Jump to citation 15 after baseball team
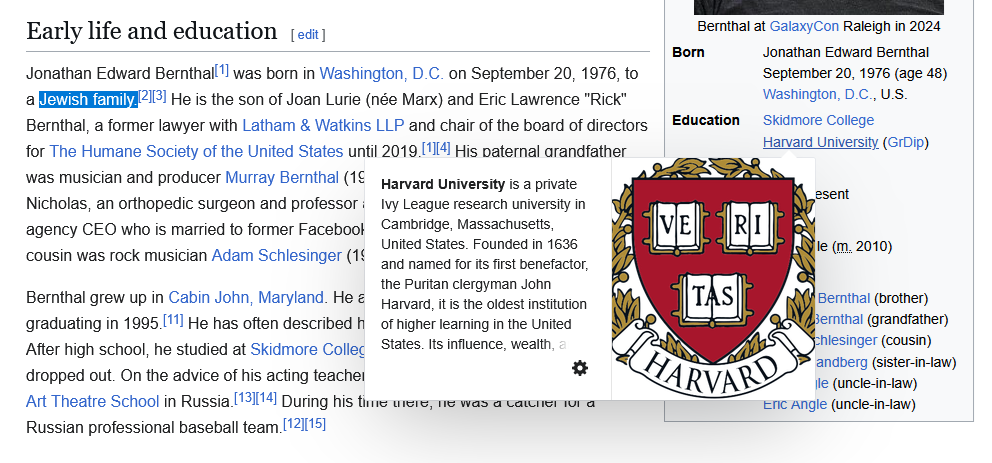This screenshot has height=463, width=992. click(x=315, y=423)
